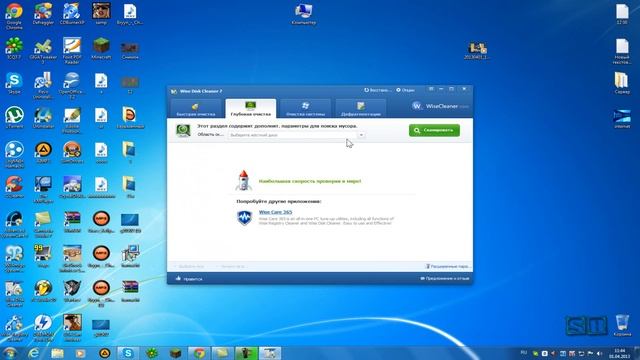640x360 pixels.
Task: Open the OpenOffice desktop icon
Action: tap(72, 85)
